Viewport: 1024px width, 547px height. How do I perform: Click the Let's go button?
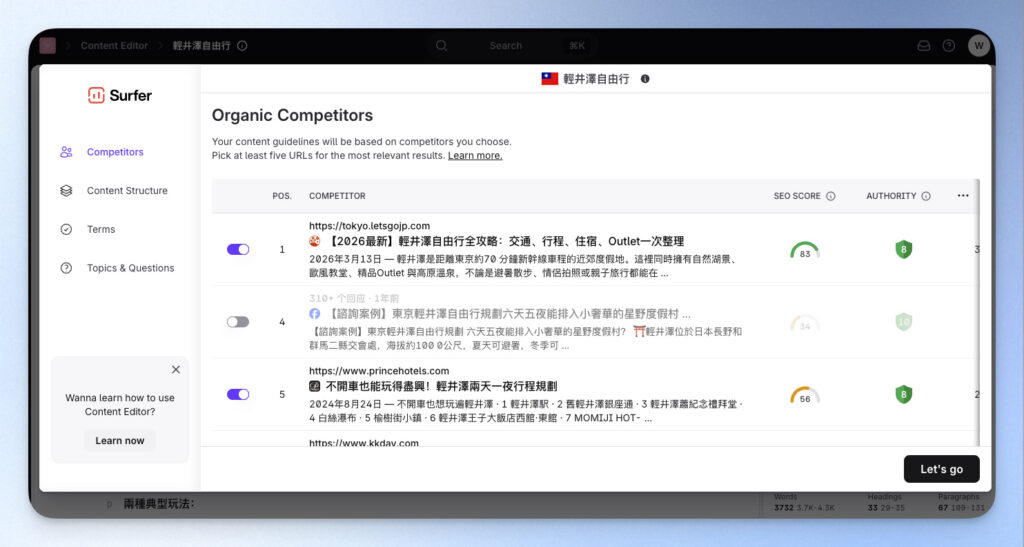pyautogui.click(x=941, y=469)
